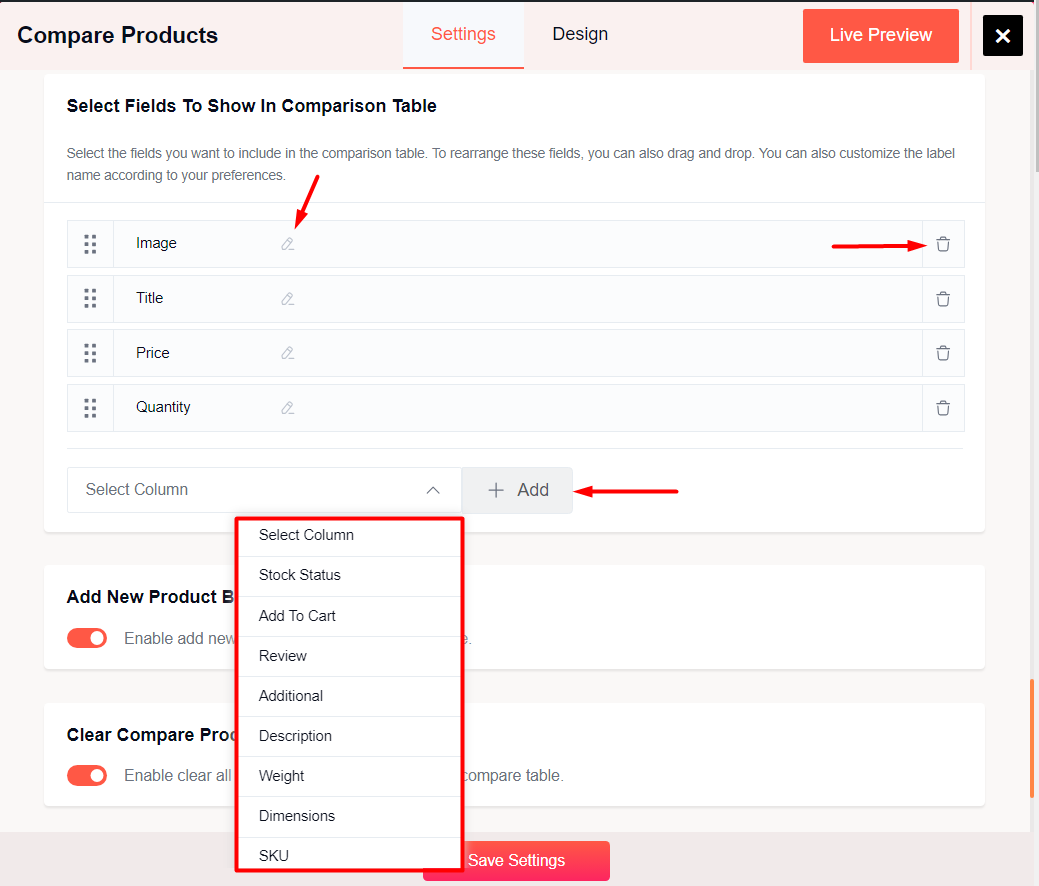This screenshot has width=1039, height=886.
Task: Turn off Clear Compare Products toggle
Action: (87, 775)
